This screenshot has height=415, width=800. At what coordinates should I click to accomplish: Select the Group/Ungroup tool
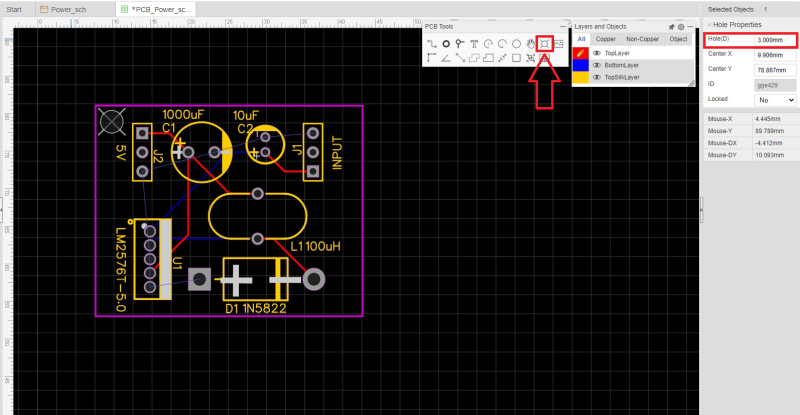click(531, 58)
